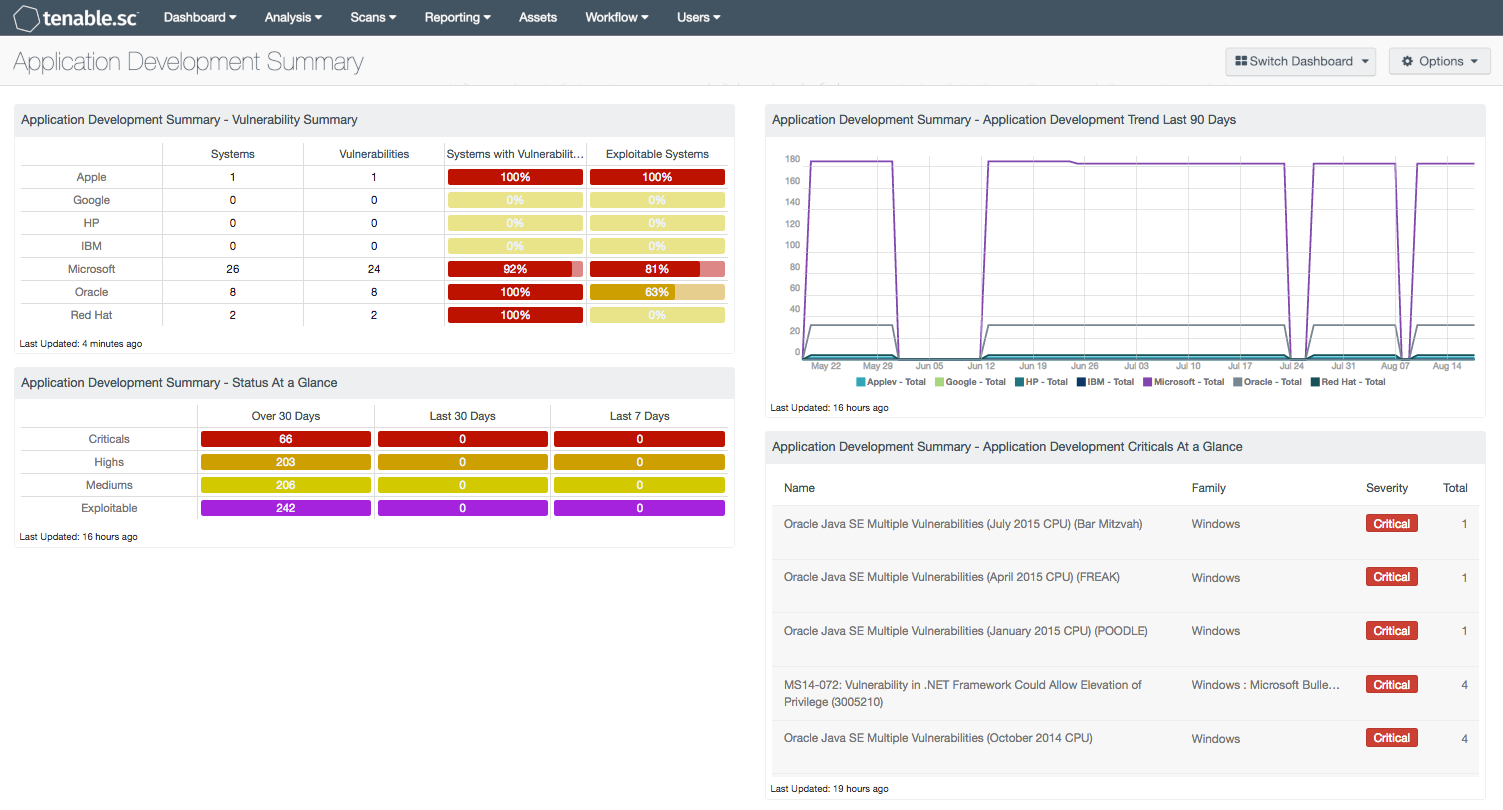
Task: Click the Tenable.sc hexagon logo
Action: tap(25, 18)
